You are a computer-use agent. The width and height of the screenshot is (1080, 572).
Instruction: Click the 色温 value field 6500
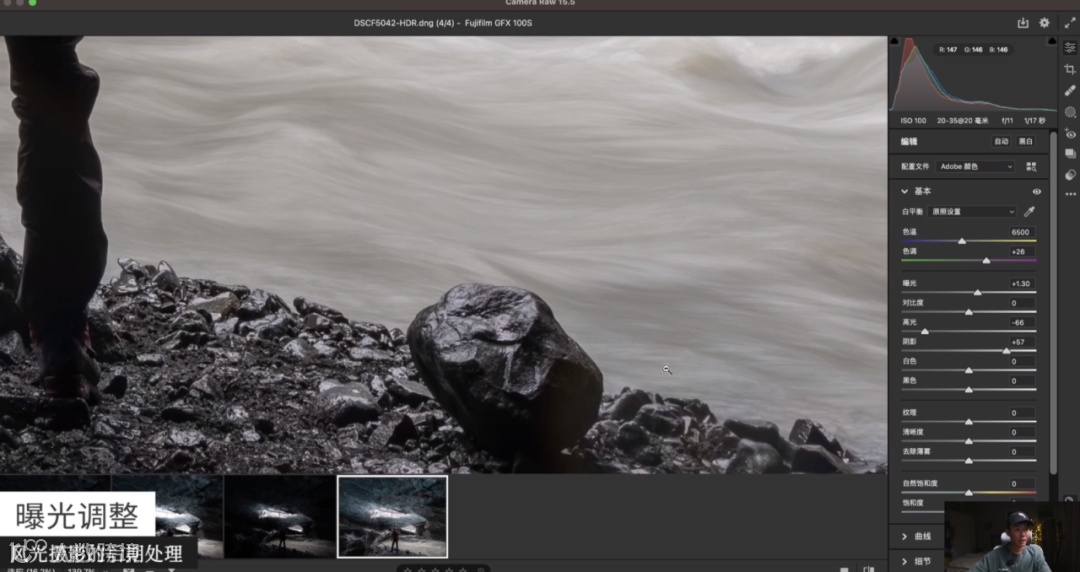[1020, 232]
